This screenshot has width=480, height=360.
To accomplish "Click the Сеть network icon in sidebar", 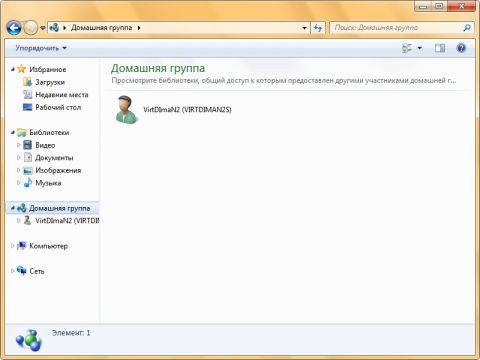I will pos(22,271).
